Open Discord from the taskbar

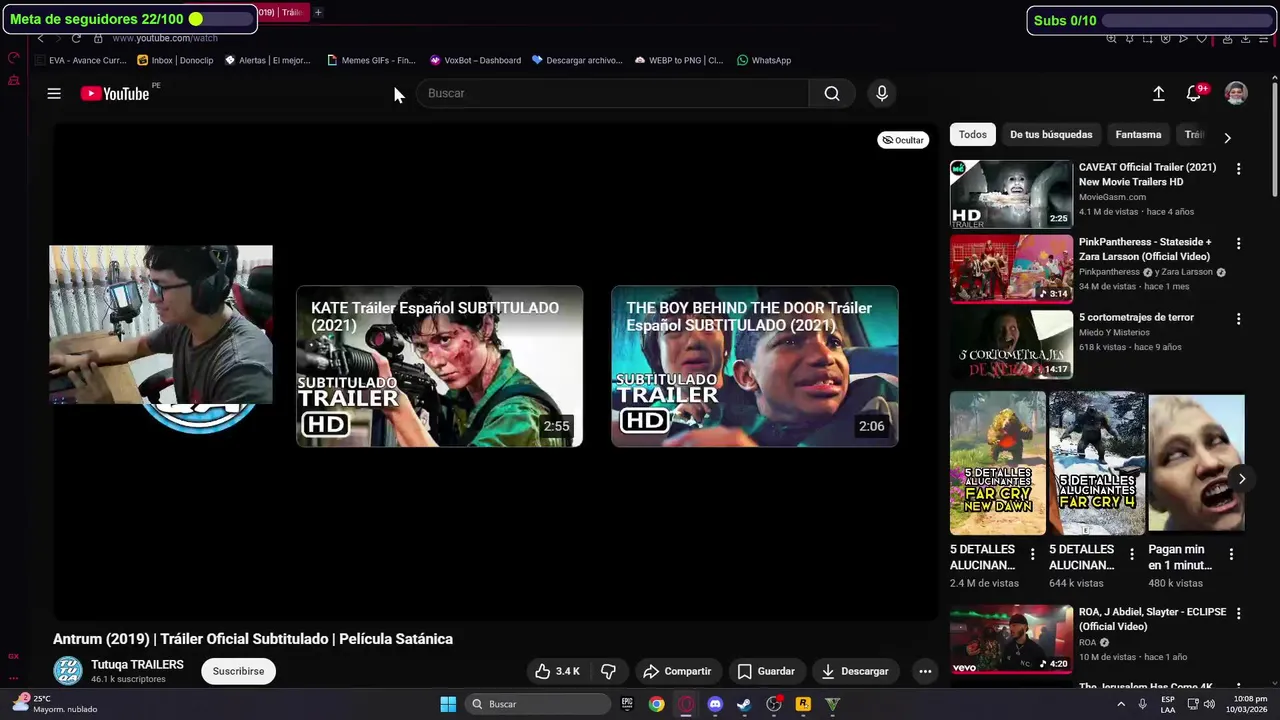point(715,704)
